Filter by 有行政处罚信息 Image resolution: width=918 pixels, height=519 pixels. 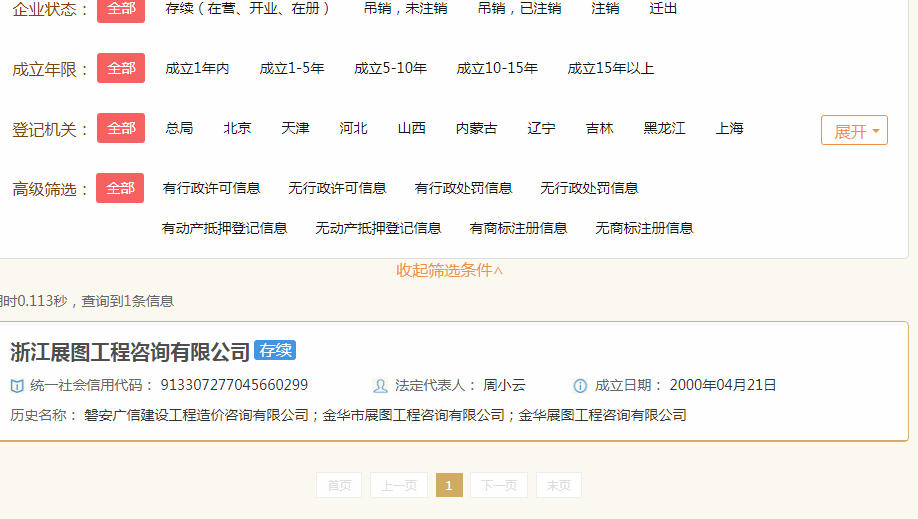coord(463,188)
